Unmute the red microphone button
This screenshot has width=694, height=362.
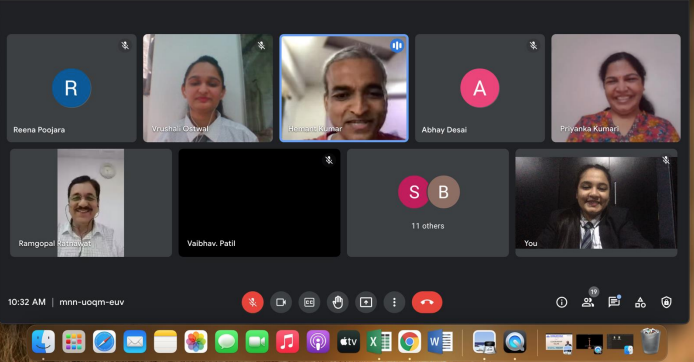pos(253,302)
